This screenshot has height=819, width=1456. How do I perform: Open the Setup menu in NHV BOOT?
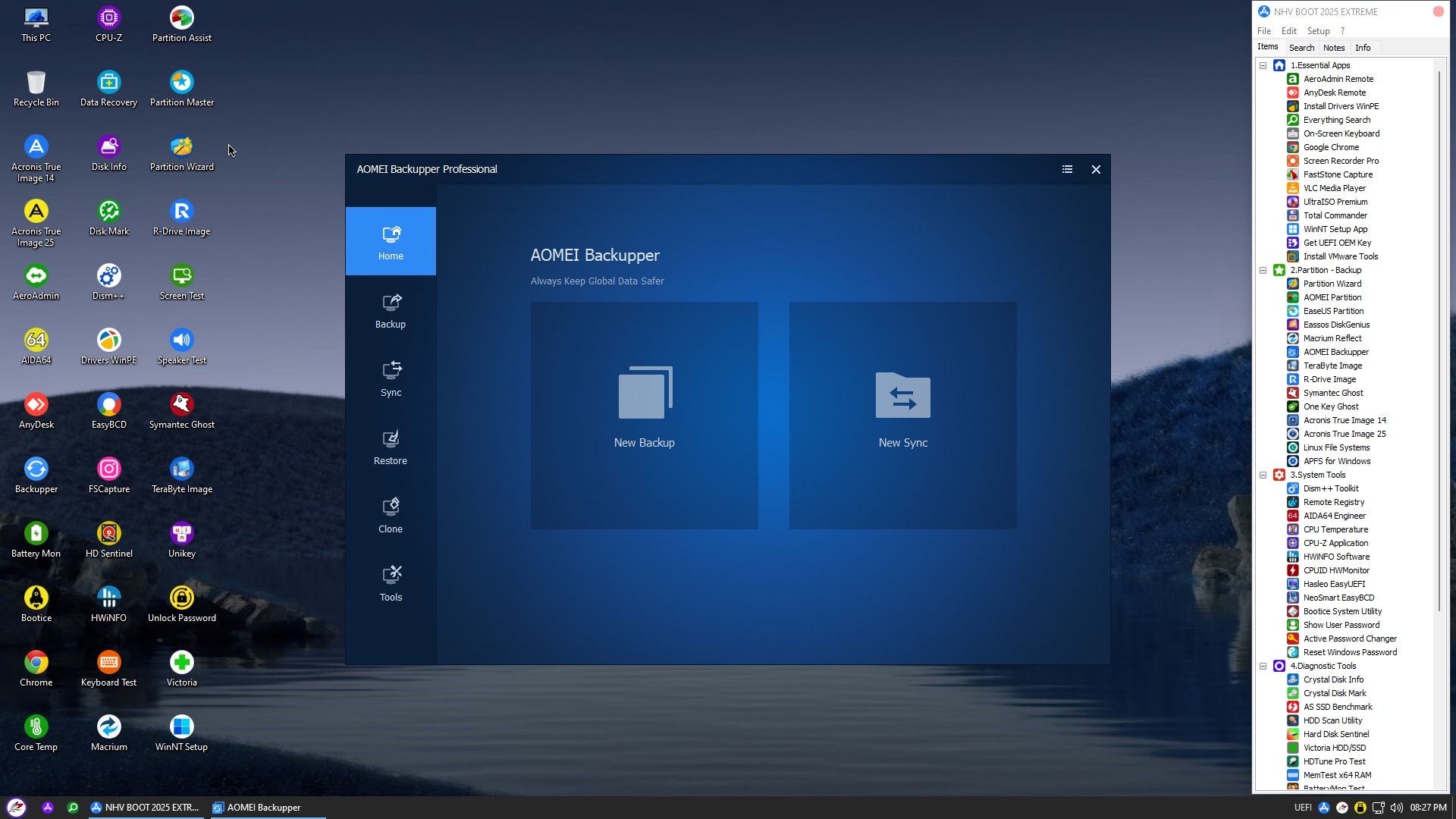point(1318,31)
